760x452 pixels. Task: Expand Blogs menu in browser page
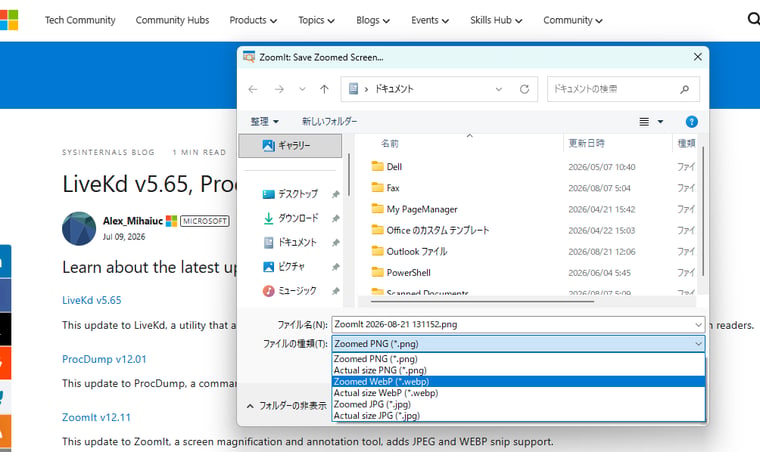pyautogui.click(x=373, y=20)
